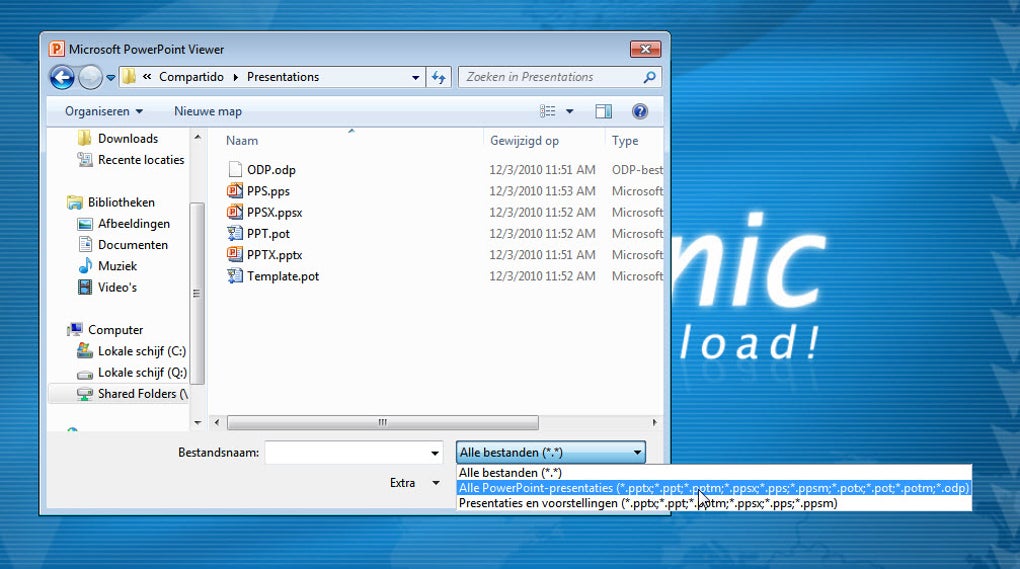Choose 'Alle PowerPoint-presentaties' filter option
The height and width of the screenshot is (569, 1020).
point(714,488)
